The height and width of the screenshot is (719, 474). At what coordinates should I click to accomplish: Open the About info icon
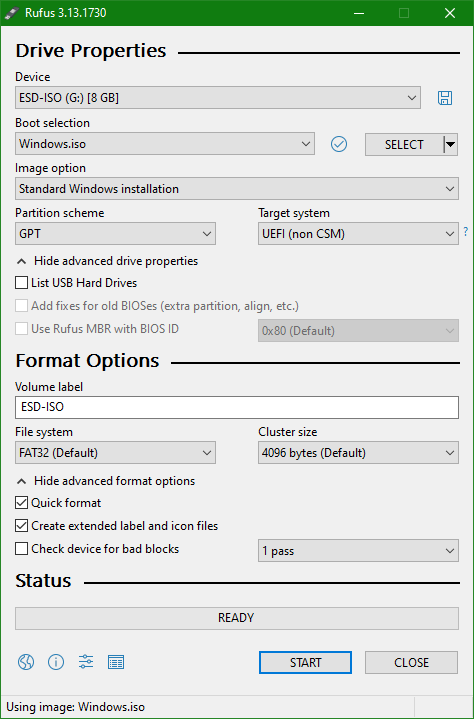(56, 662)
